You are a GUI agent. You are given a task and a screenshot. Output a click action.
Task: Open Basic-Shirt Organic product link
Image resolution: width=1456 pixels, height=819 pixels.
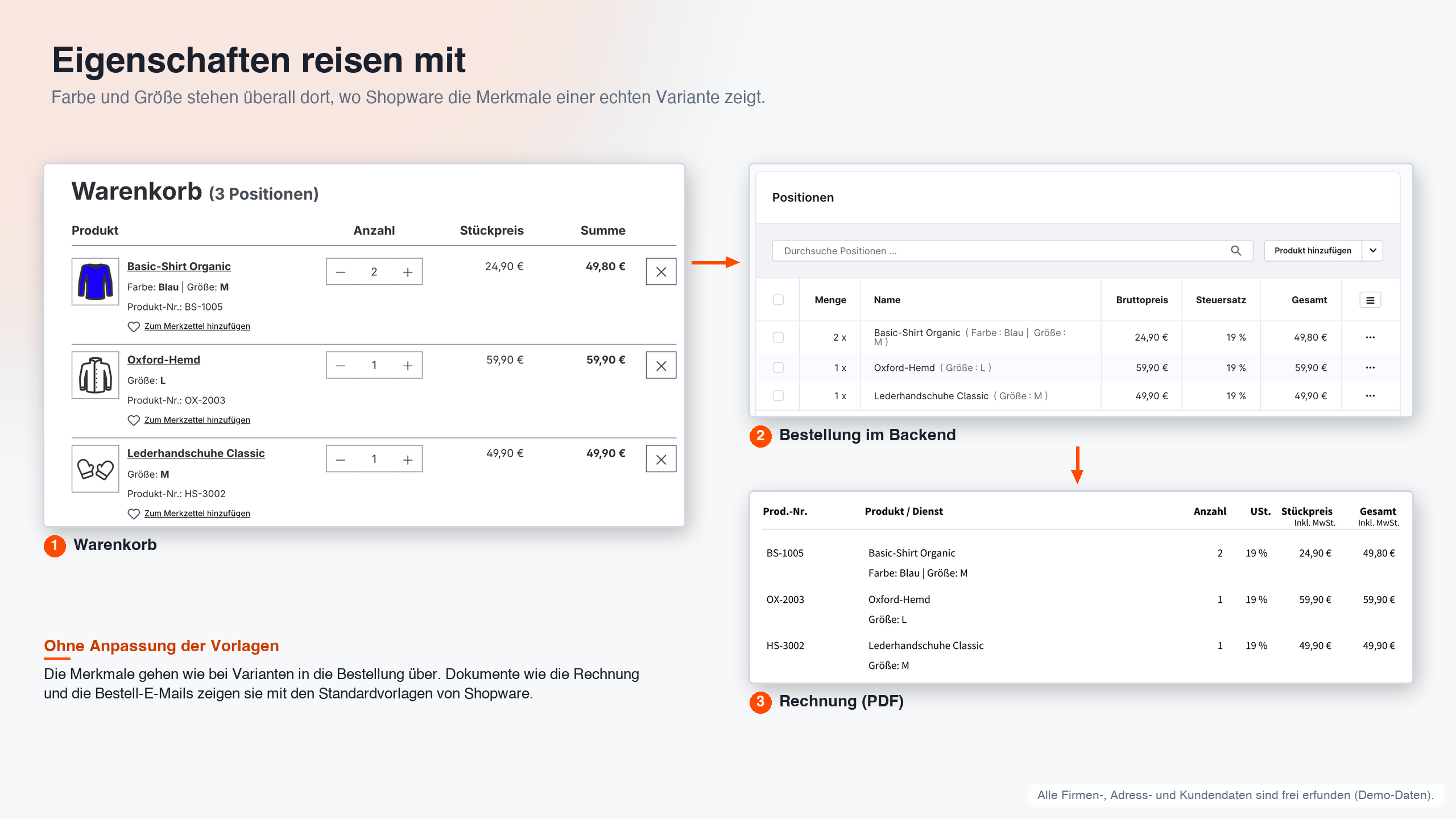pos(179,267)
